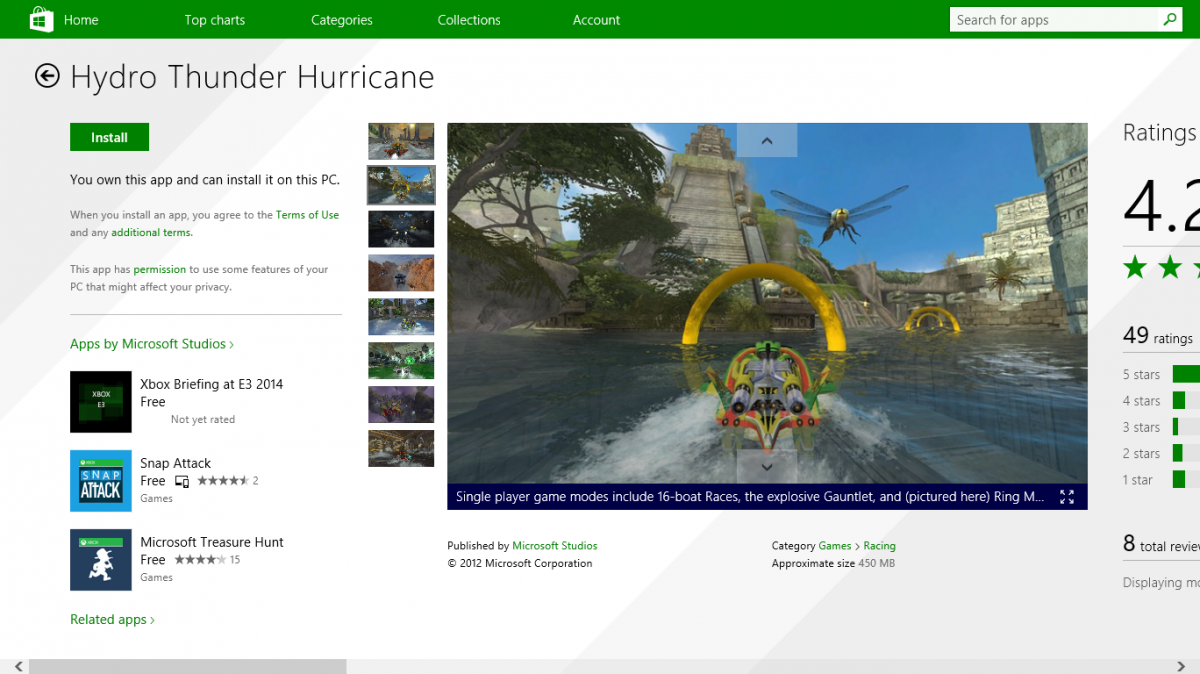Click the Snap Attack app title
The image size is (1200, 674).
point(175,463)
